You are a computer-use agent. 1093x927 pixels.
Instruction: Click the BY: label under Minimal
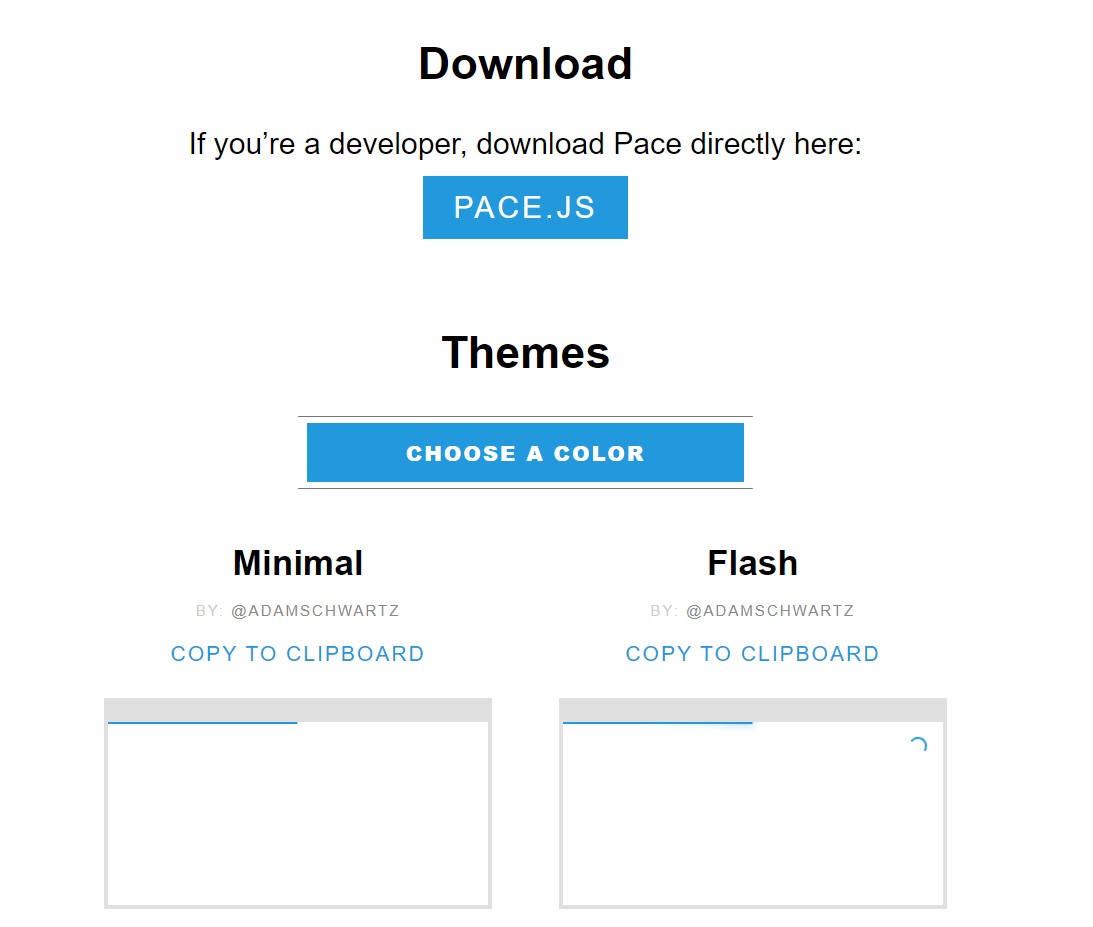(210, 611)
